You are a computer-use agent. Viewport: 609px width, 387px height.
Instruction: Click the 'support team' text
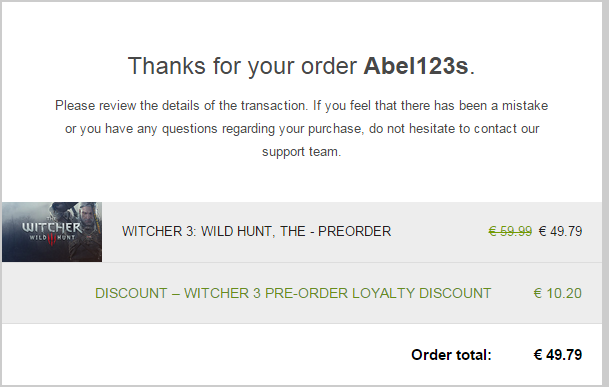[301, 152]
